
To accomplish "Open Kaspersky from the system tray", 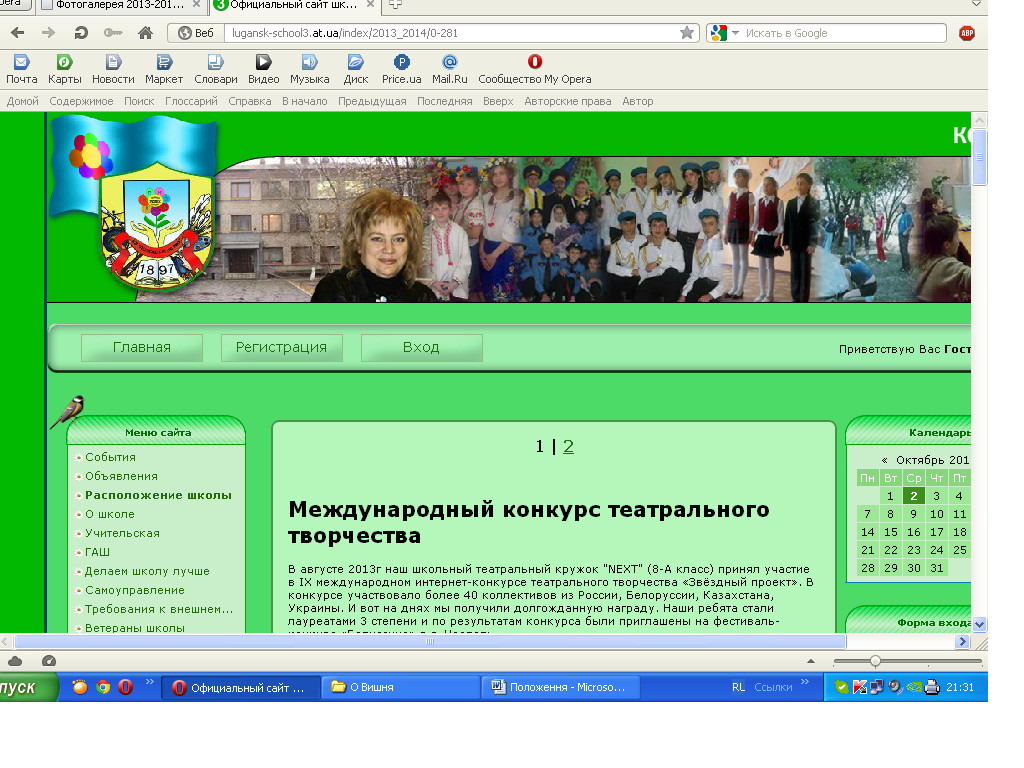I will (x=859, y=687).
